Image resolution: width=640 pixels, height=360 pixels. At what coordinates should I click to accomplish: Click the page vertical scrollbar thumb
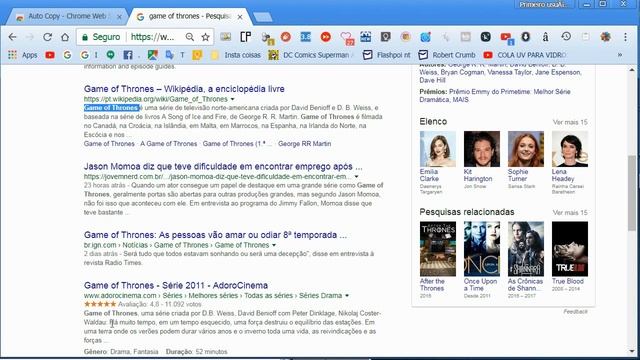coord(632,193)
